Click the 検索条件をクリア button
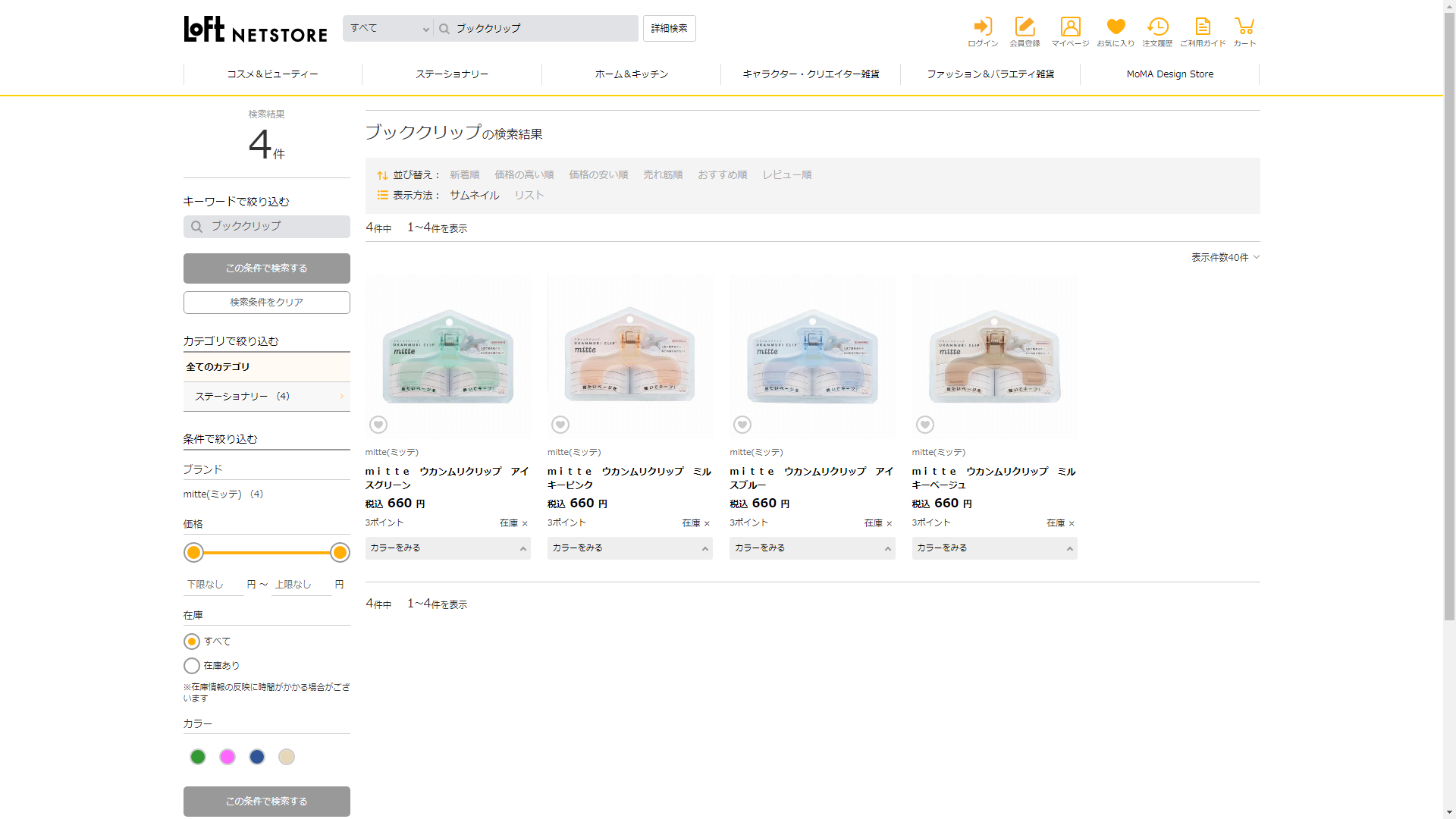This screenshot has width=1456, height=819. click(x=267, y=303)
